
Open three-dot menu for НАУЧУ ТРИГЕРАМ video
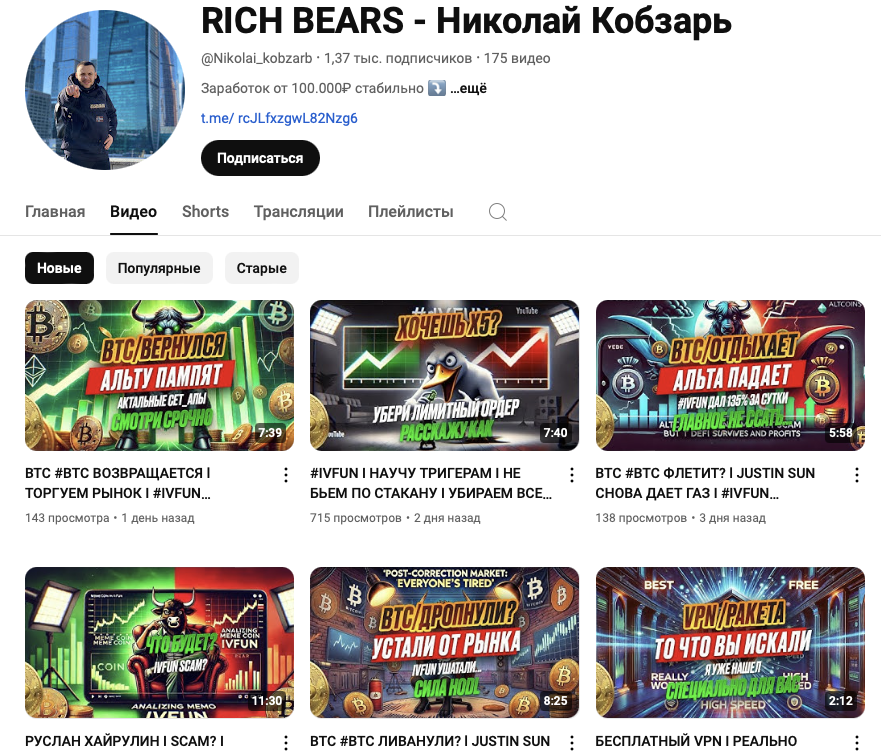click(x=571, y=475)
